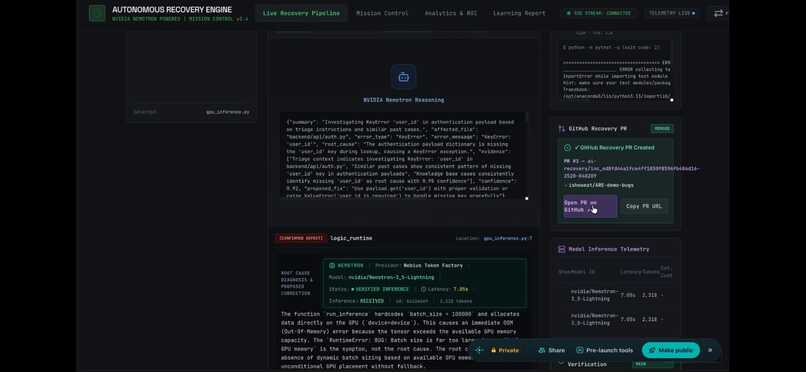Click the Model Inference Telemetry heading

(x=609, y=249)
